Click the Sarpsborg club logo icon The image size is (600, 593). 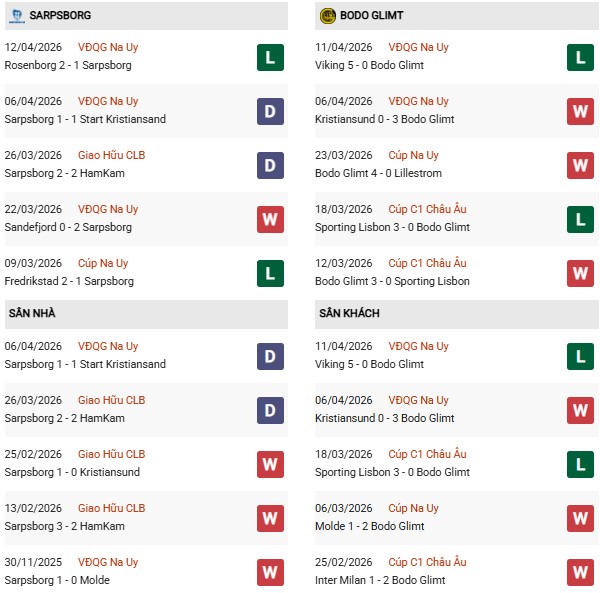pyautogui.click(x=17, y=16)
